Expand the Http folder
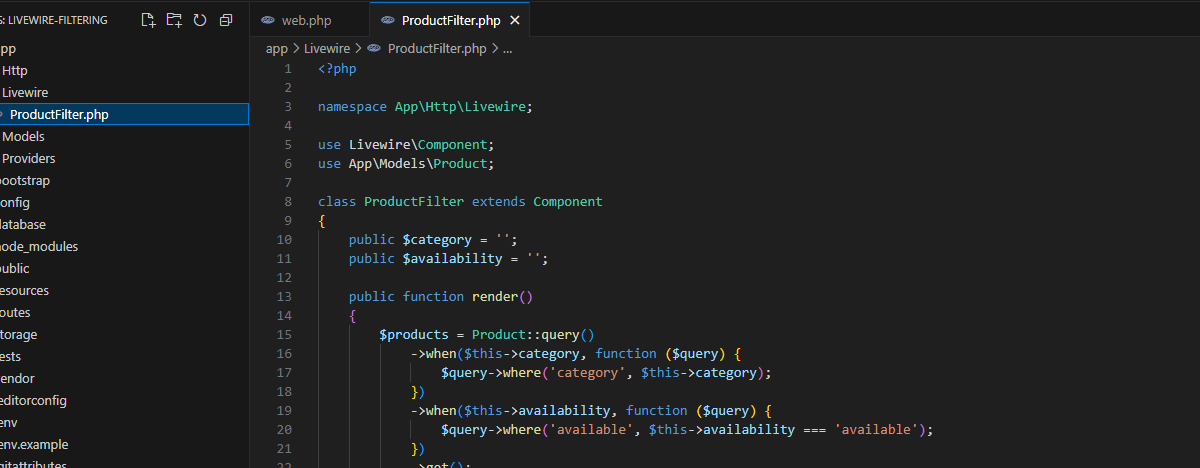 (x=124, y=70)
